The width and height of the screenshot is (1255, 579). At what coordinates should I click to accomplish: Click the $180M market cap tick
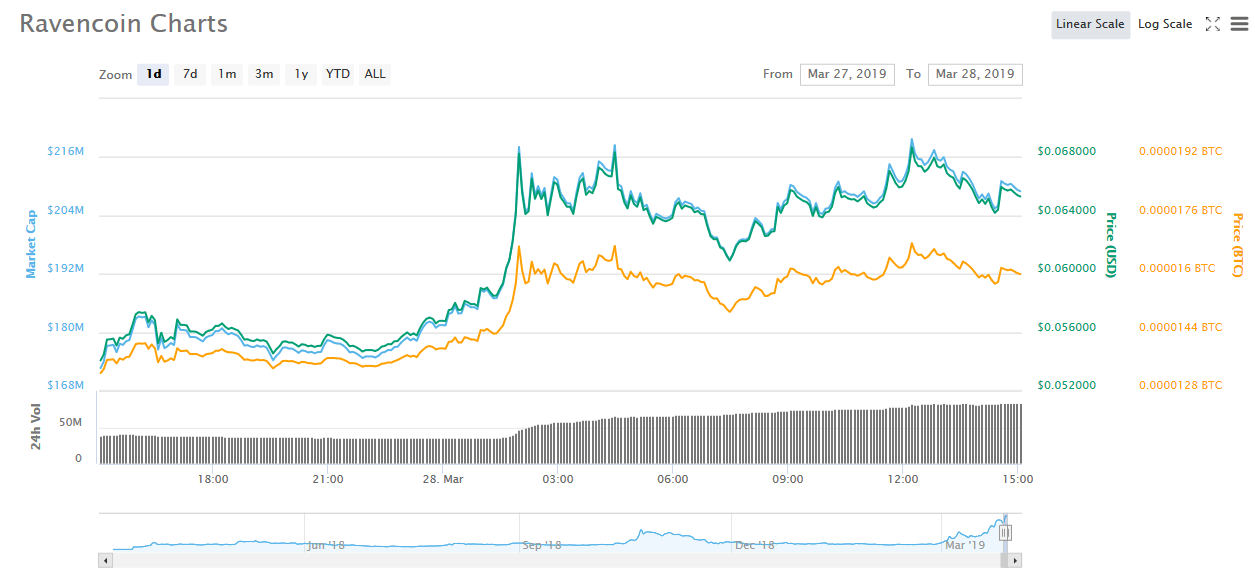[65, 328]
